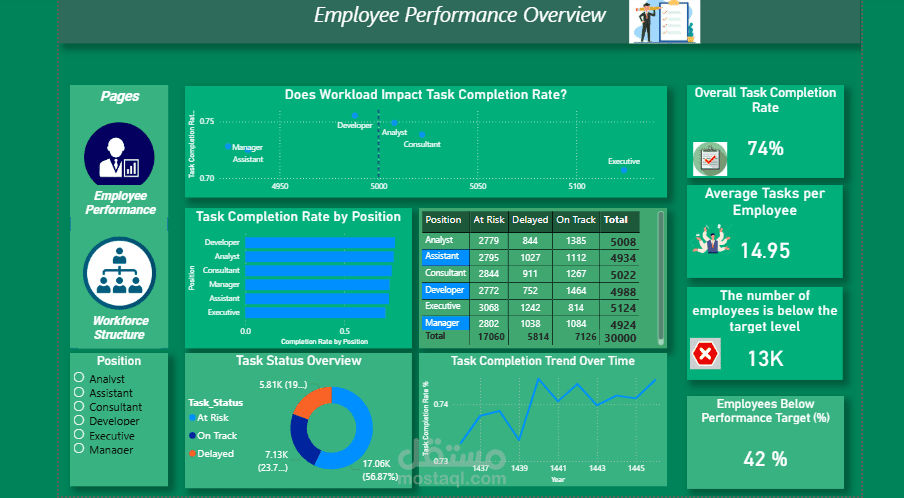Click the Assistant row cell in table
This screenshot has height=498, width=904.
tap(446, 256)
